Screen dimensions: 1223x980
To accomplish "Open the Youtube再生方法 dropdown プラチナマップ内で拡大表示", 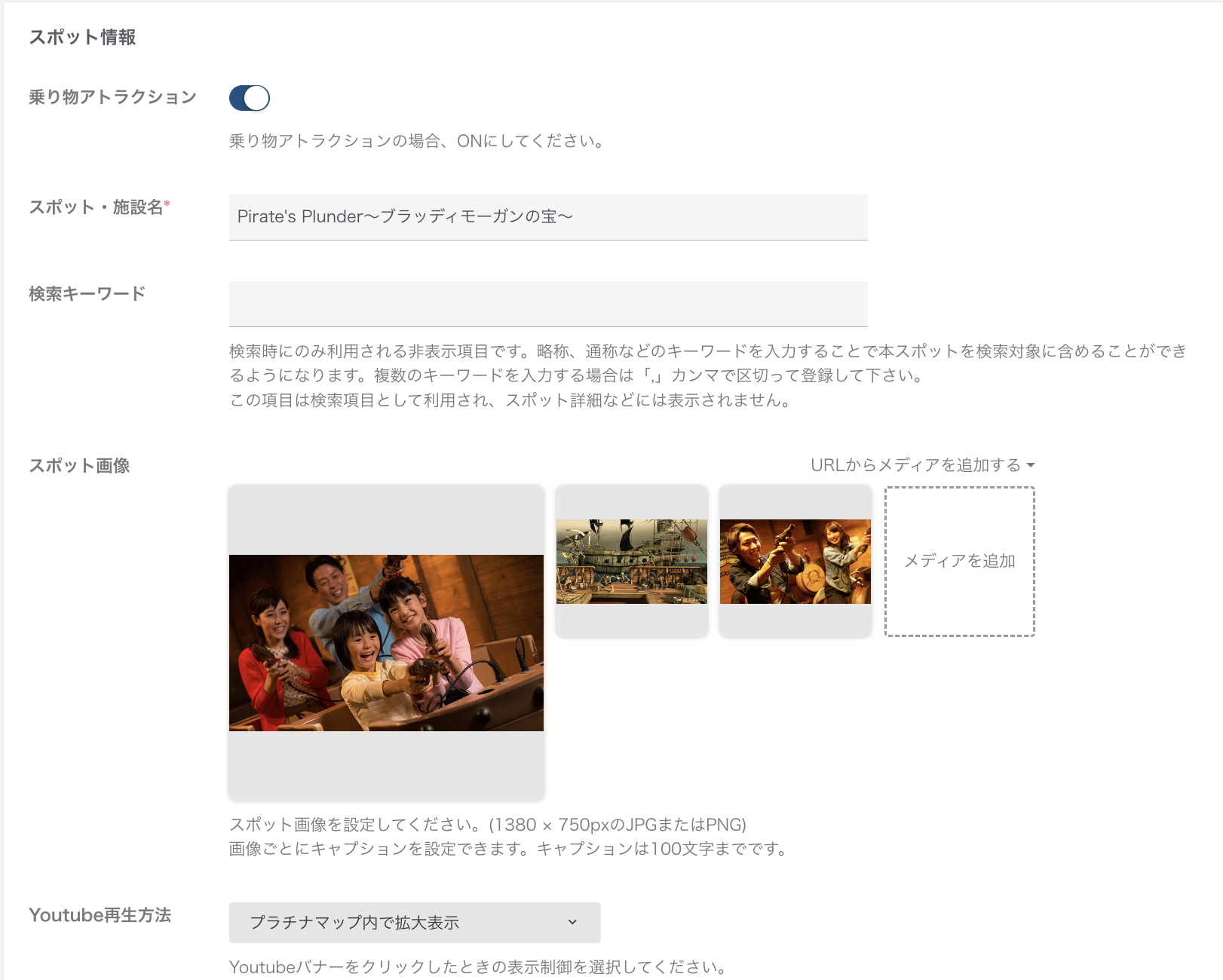I will 415,923.
